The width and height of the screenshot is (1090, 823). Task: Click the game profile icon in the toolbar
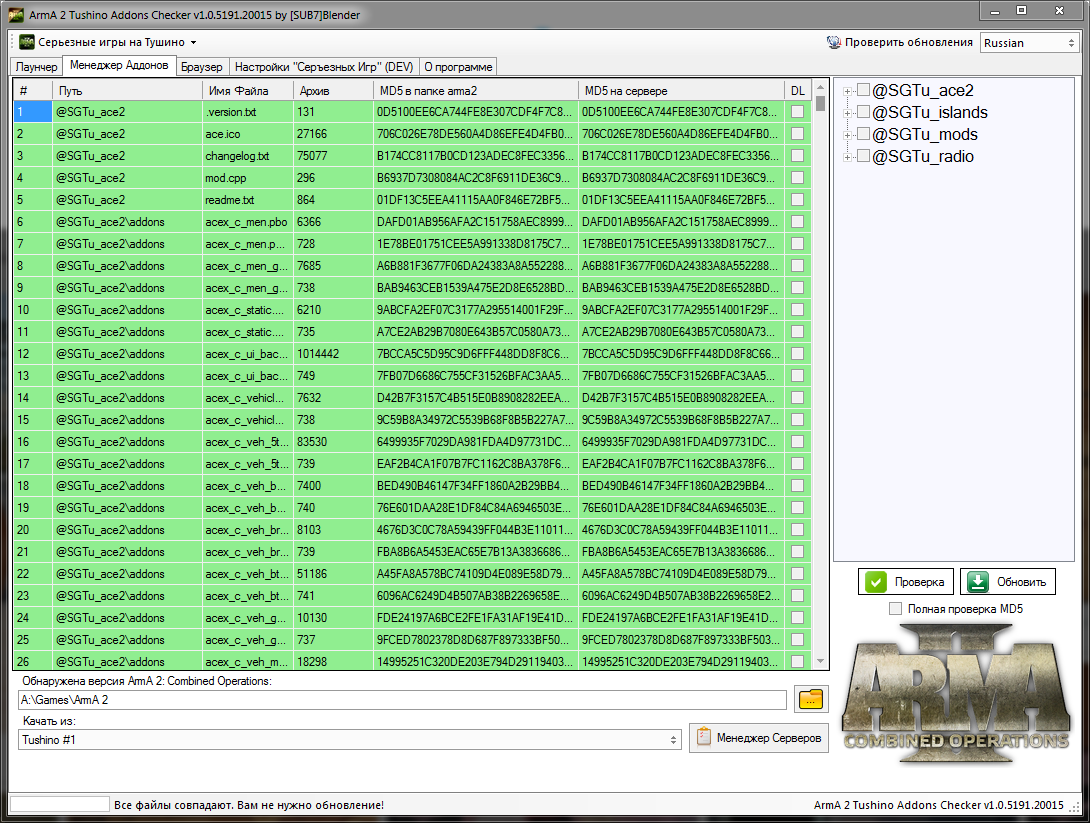click(x=26, y=42)
